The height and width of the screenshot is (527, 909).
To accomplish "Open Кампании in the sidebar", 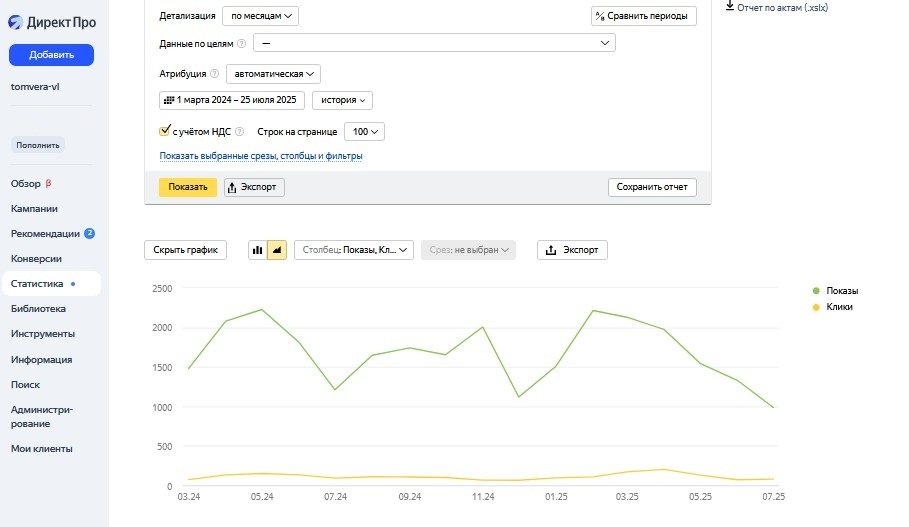I will [34, 209].
